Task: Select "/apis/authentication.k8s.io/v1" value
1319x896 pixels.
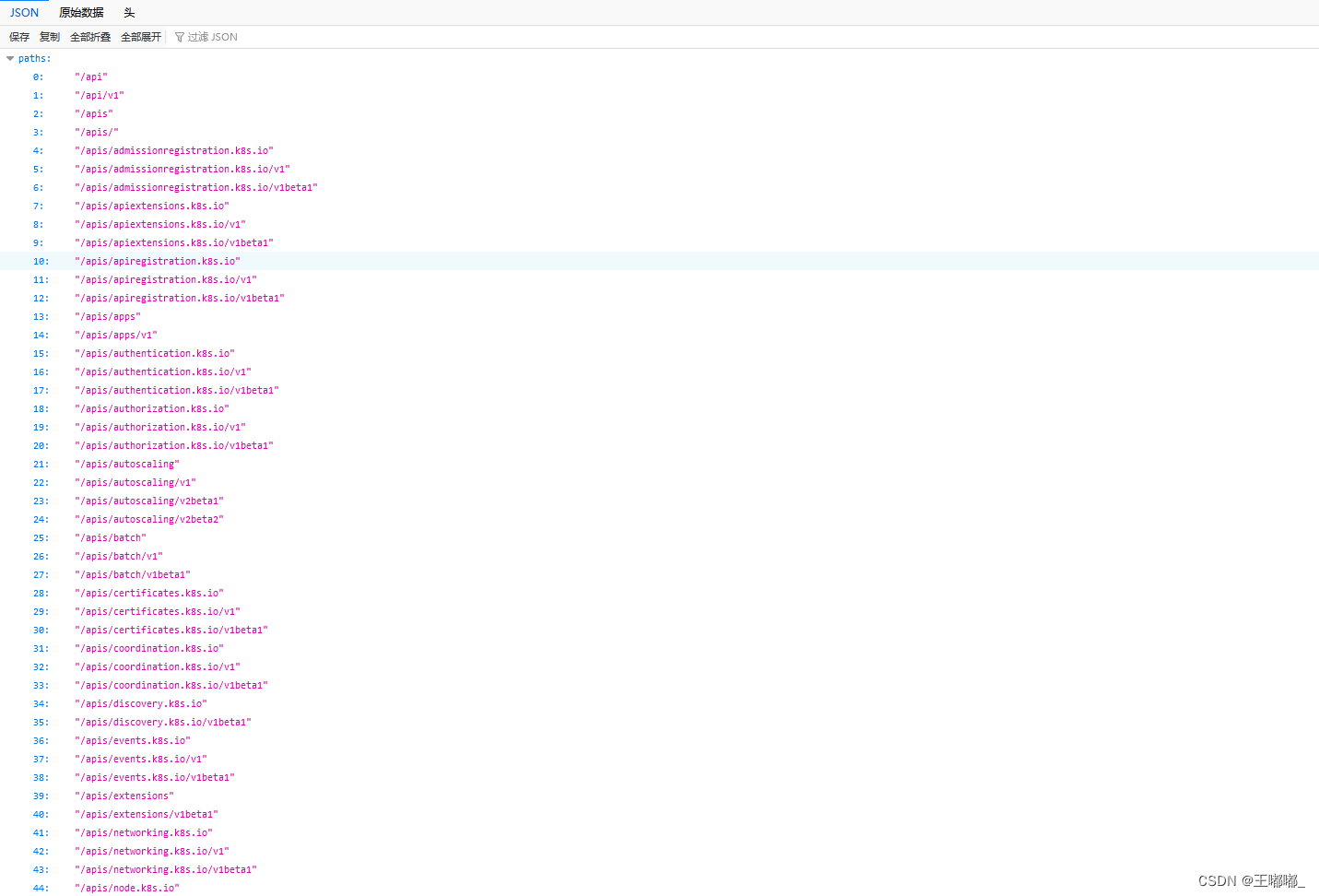Action: [x=163, y=371]
